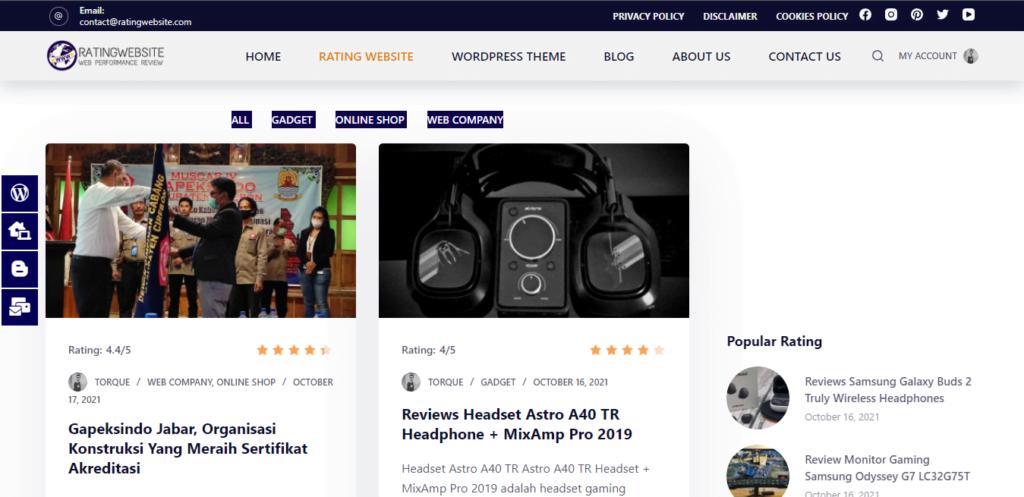This screenshot has width=1024, height=497.
Task: Click My Account text link
Action: click(x=927, y=56)
